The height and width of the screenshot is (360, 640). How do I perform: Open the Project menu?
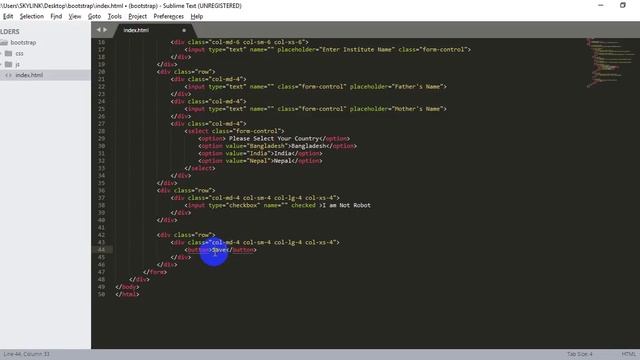(137, 16)
